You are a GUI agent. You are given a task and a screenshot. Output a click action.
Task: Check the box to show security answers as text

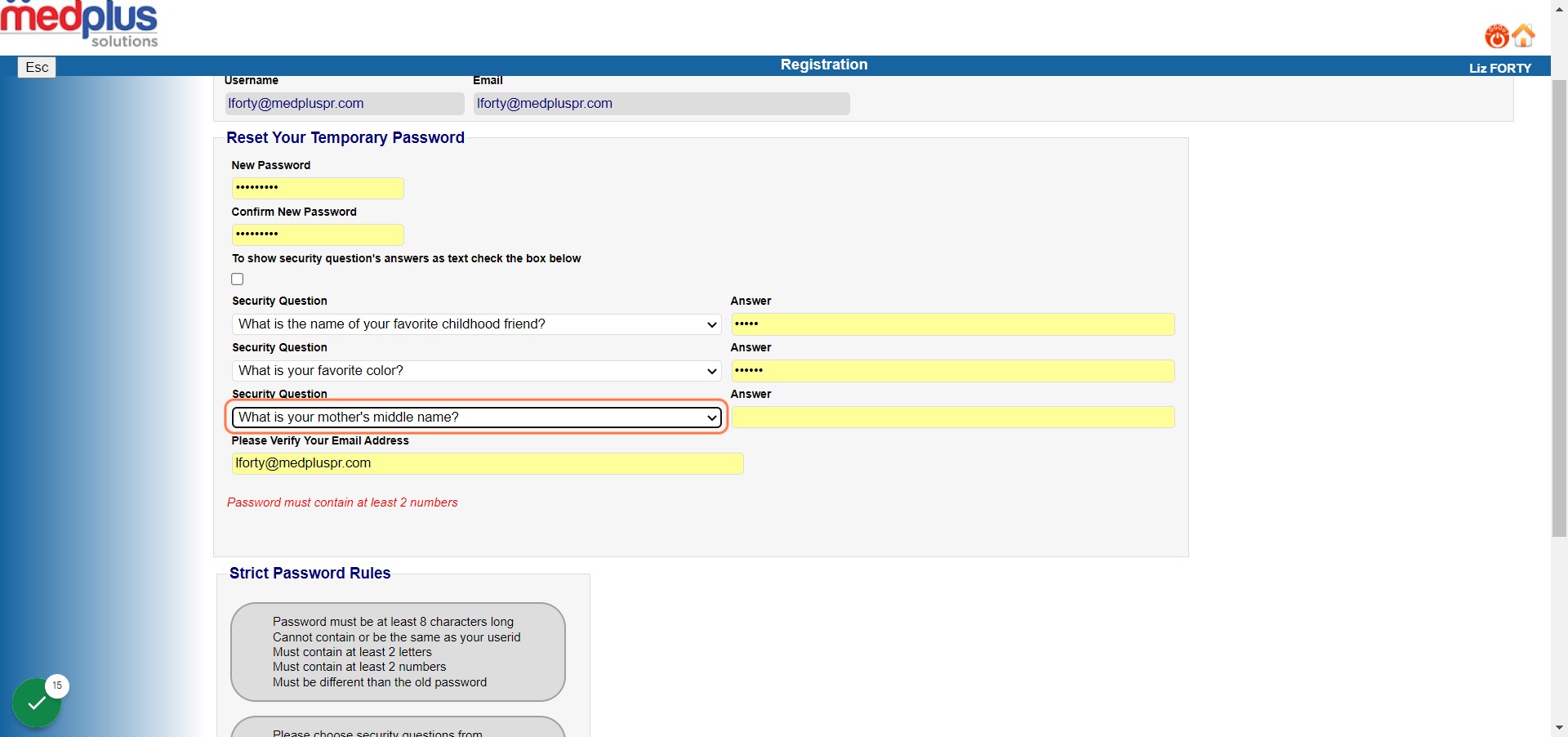pyautogui.click(x=238, y=279)
